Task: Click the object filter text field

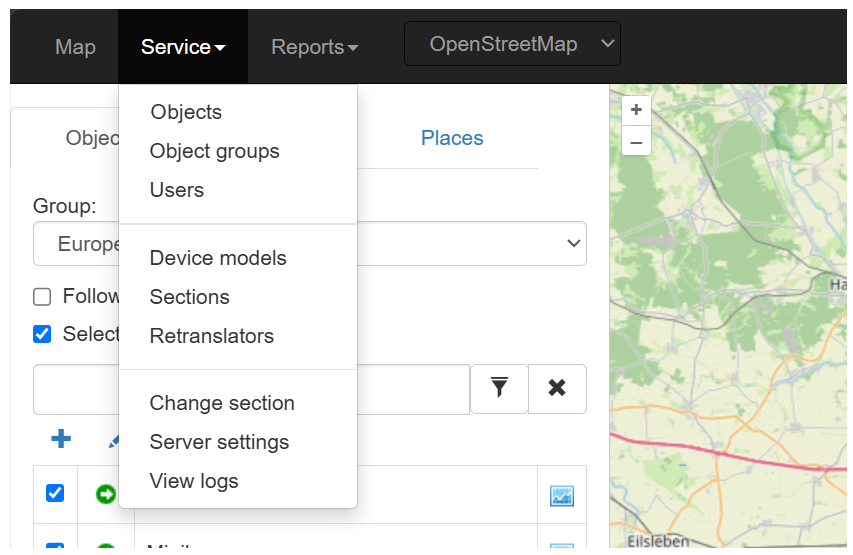Action: click(x=251, y=389)
